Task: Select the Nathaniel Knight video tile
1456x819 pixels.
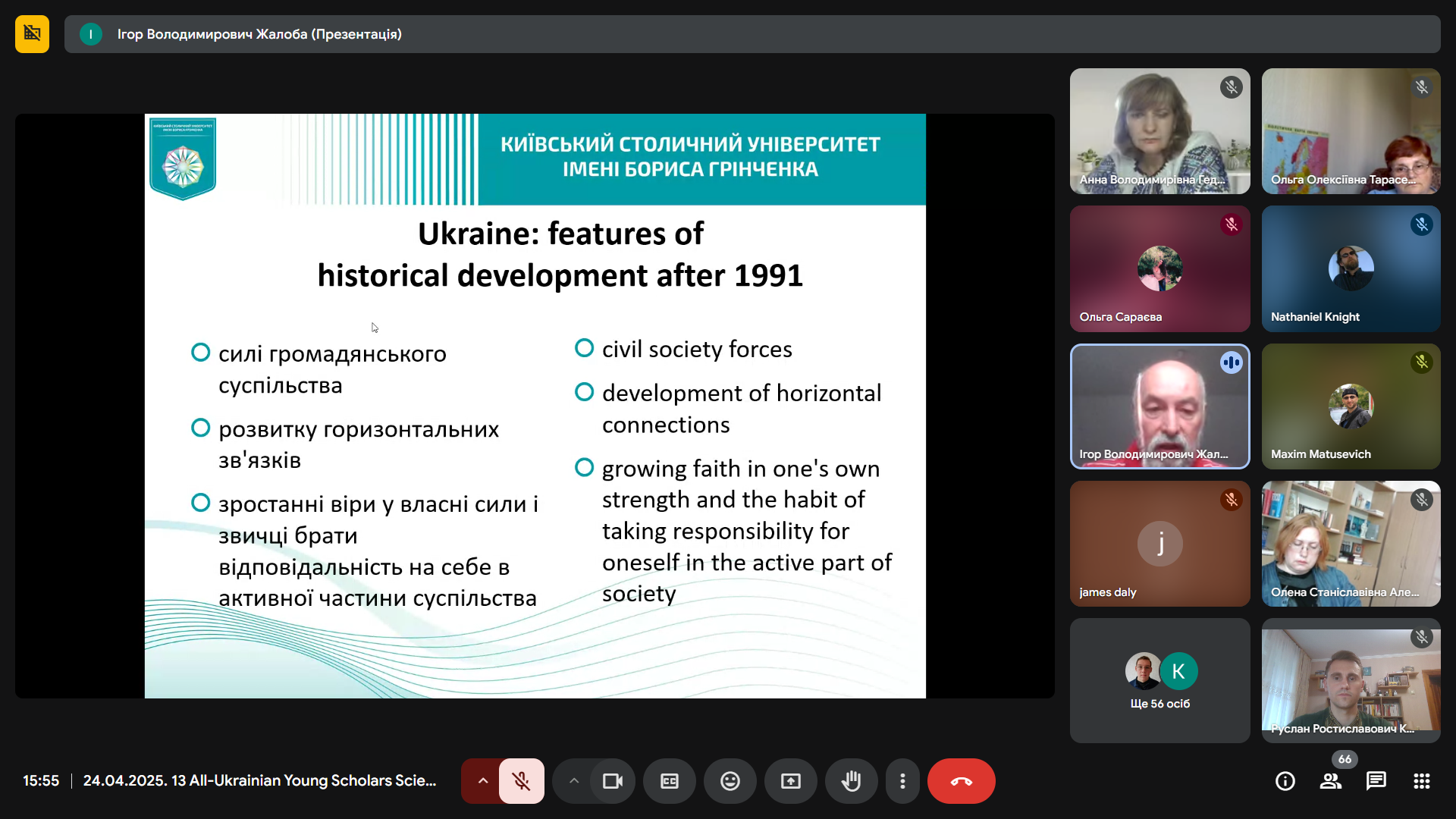Action: 1351,268
